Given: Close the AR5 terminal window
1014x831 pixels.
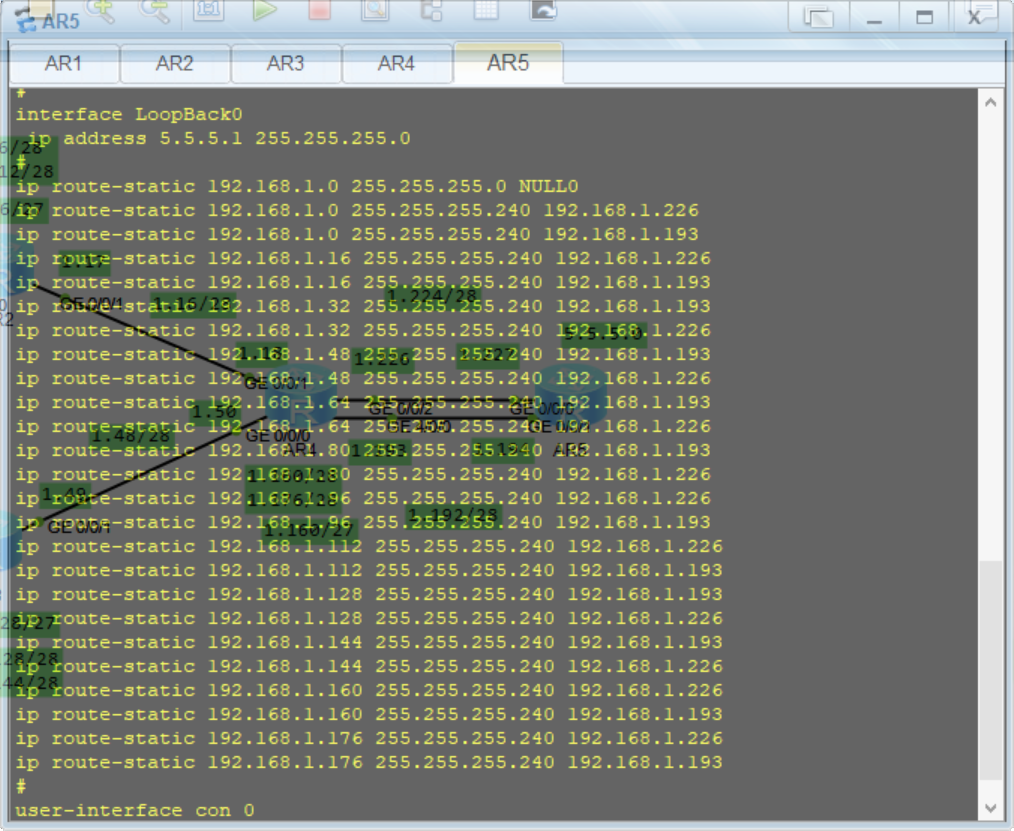Looking at the screenshot, I should tap(975, 17).
